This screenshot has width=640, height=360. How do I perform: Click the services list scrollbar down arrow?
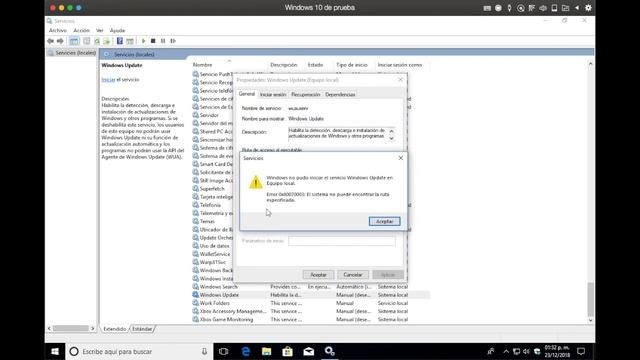click(x=590, y=320)
